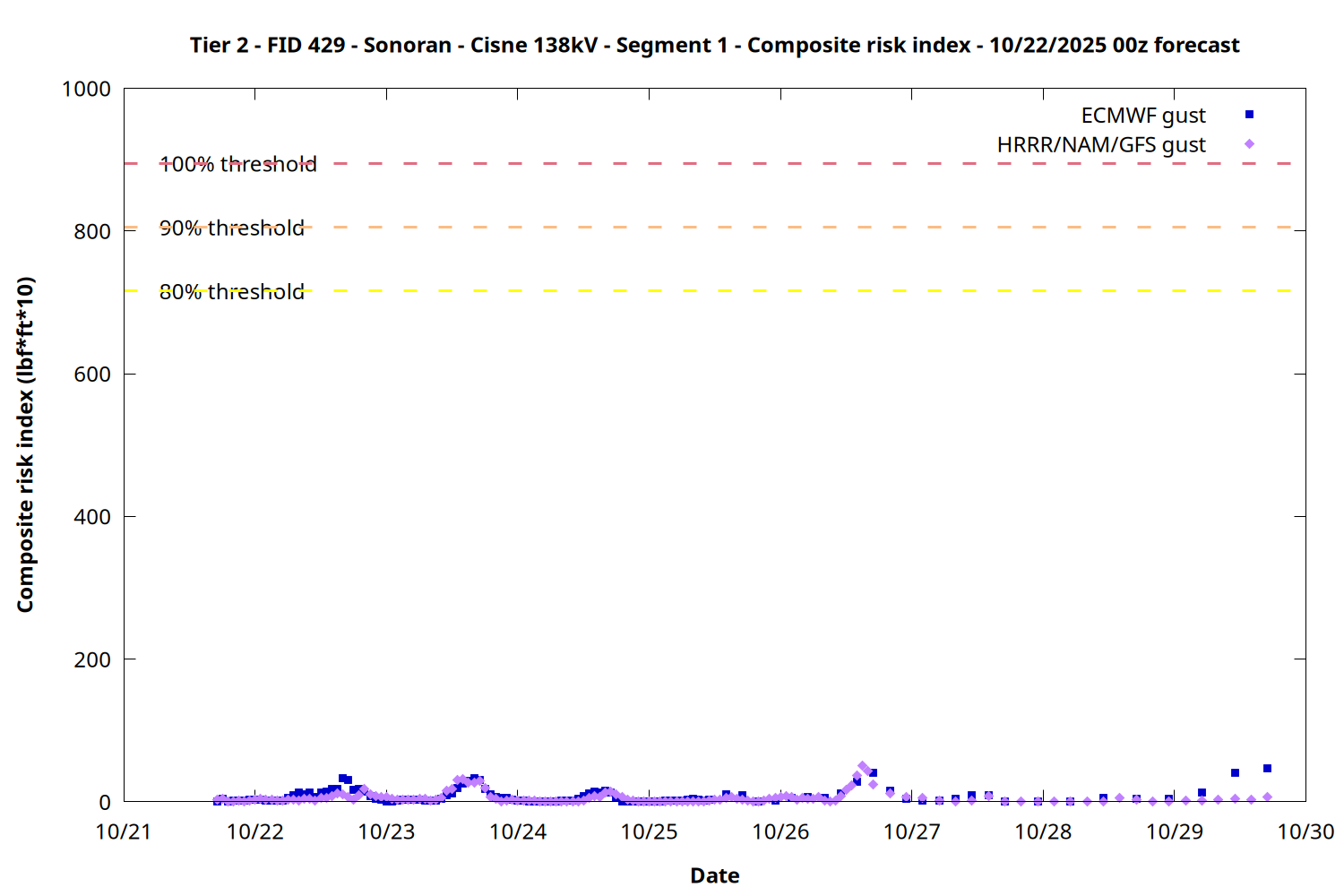Click the HRRR/NAM/GFS gust purple diamond legend marker
Image resolution: width=1344 pixels, height=896 pixels.
pyautogui.click(x=1249, y=144)
